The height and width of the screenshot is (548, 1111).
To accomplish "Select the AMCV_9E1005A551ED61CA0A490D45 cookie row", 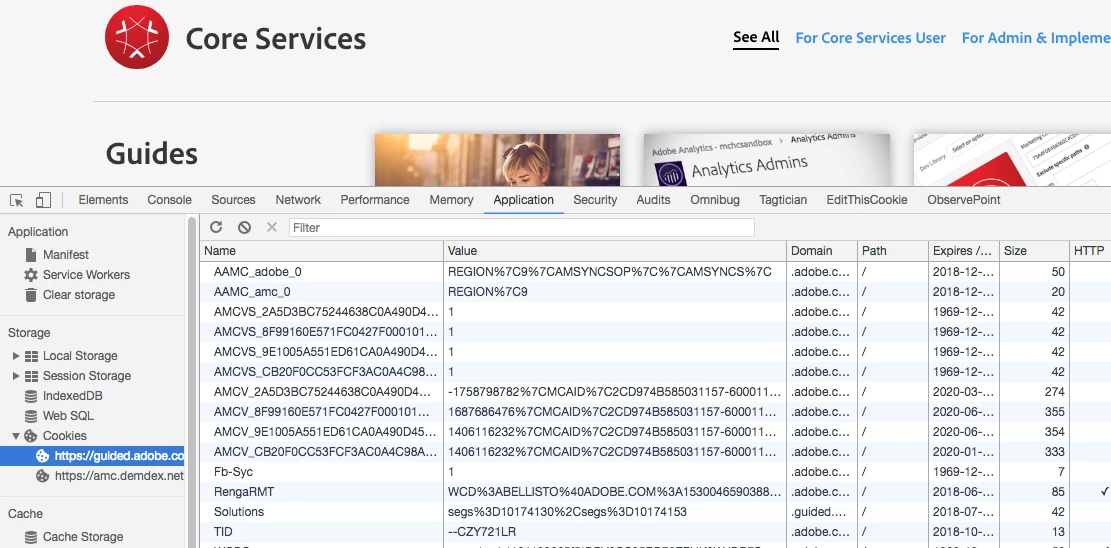I will pyautogui.click(x=655, y=432).
